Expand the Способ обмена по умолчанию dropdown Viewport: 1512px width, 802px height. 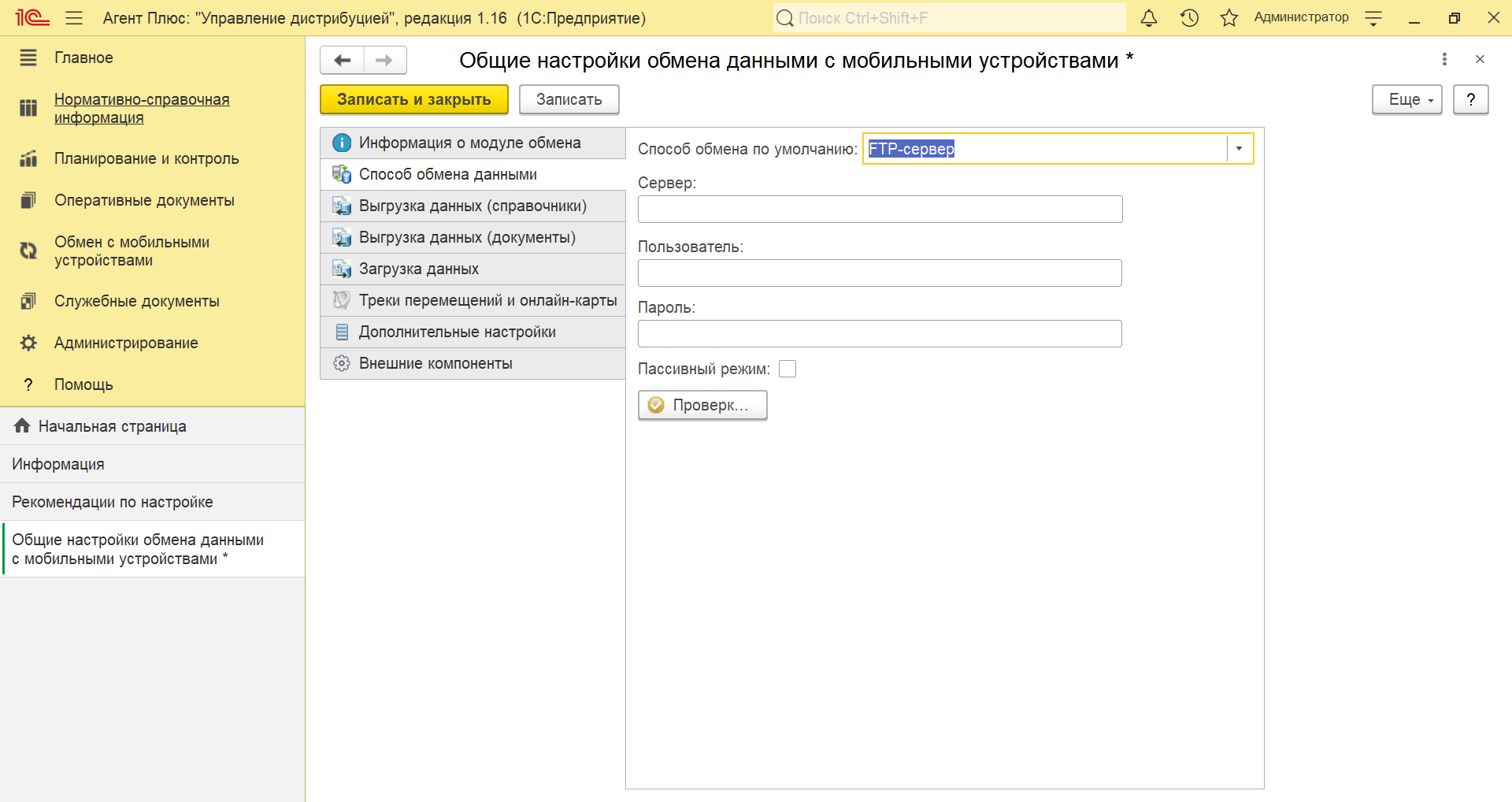tap(1239, 149)
